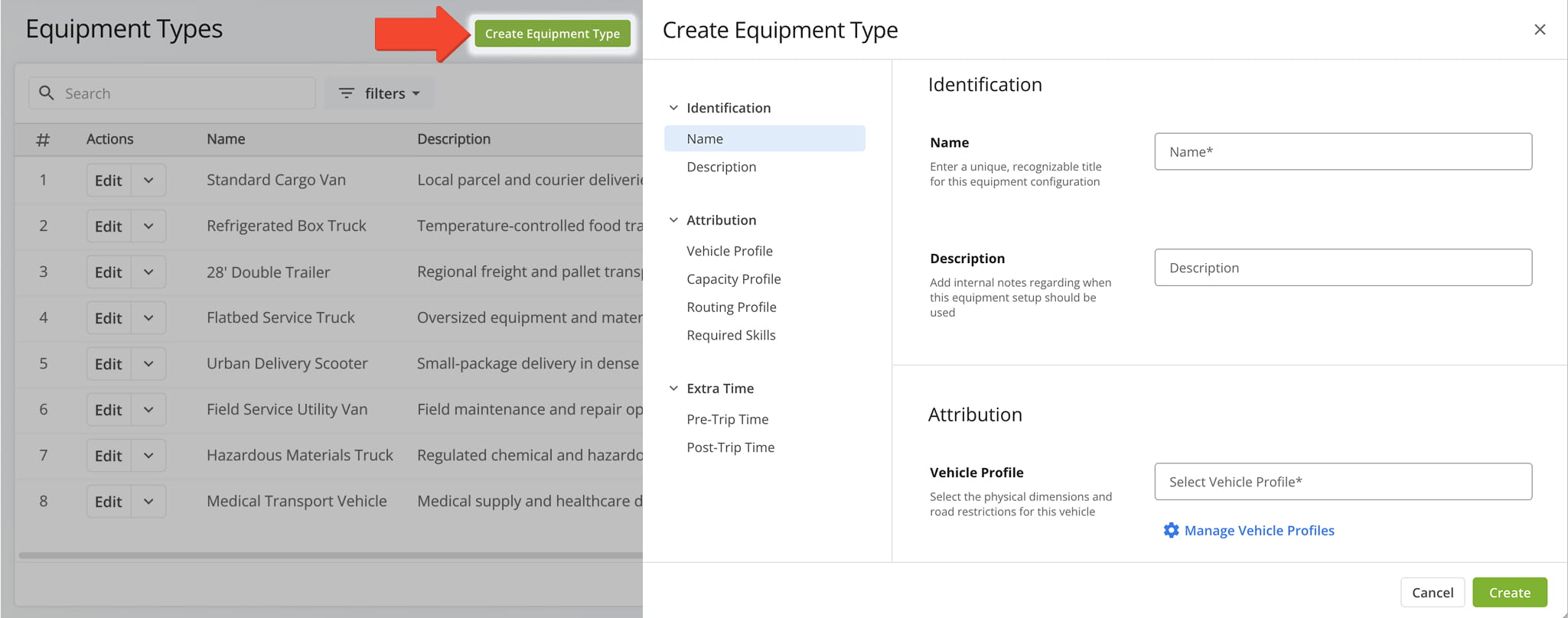Click the equipment types Search field
The height and width of the screenshot is (618, 1568).
172,93
